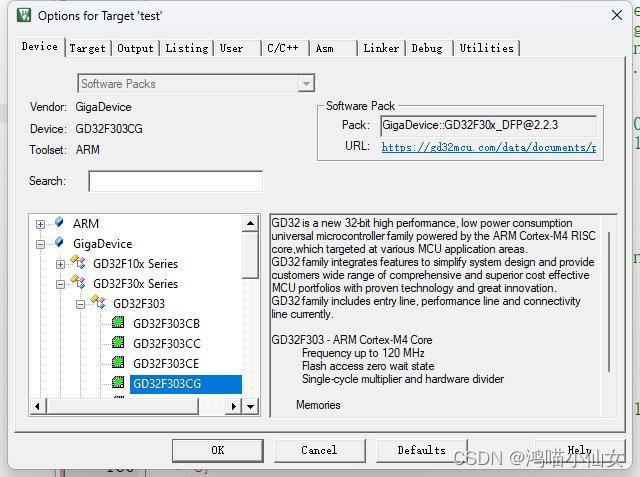The width and height of the screenshot is (640, 477).
Task: Select the ARM tree row
Action: 86,224
